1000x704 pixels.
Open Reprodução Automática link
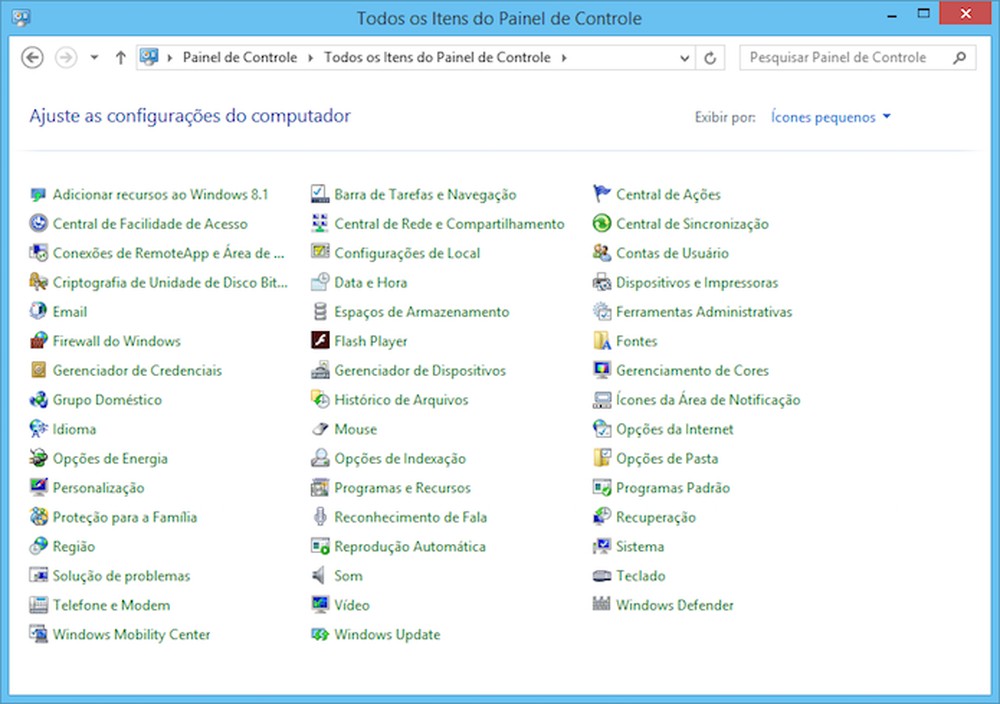[x=410, y=546]
